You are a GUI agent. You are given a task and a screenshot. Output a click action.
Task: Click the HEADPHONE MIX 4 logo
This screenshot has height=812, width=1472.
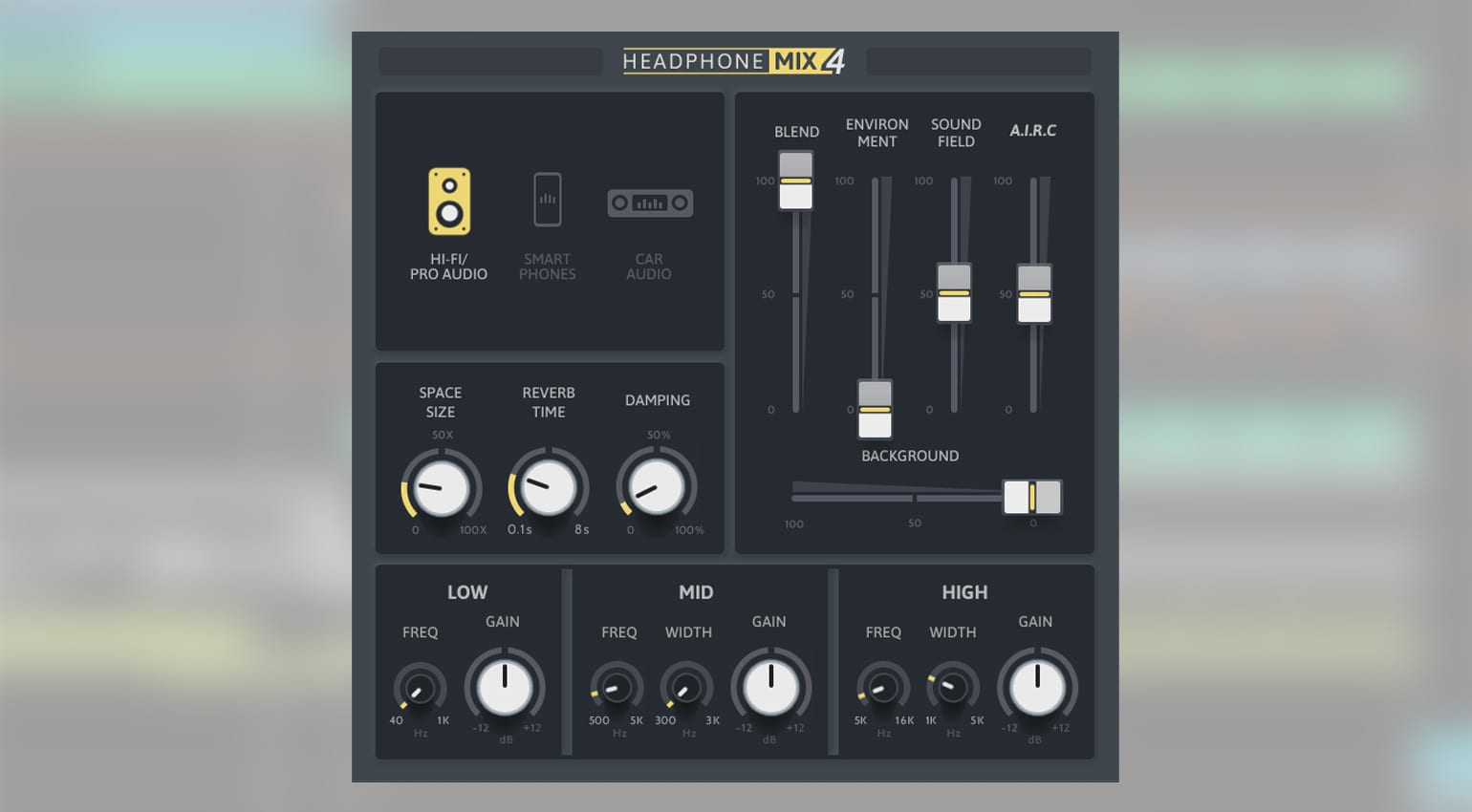coord(734,60)
